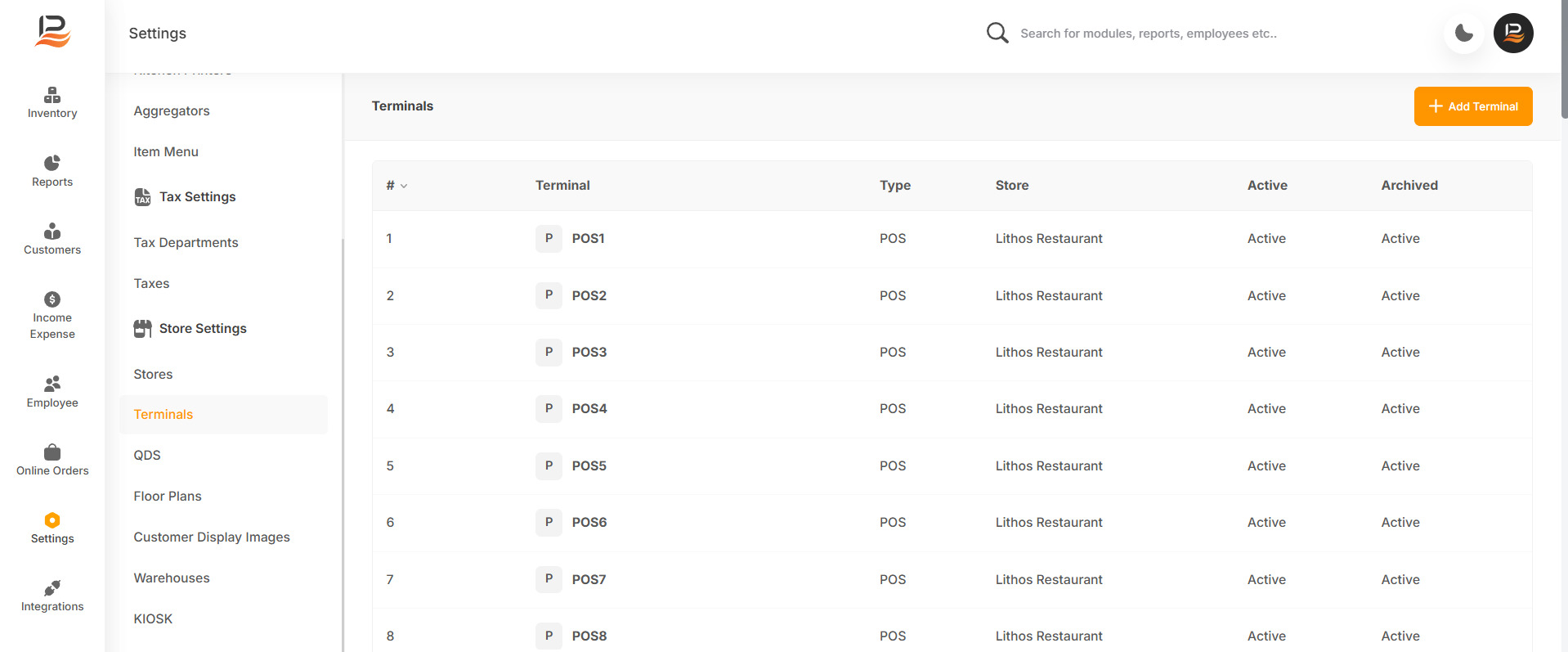Open Warehouses settings page
This screenshot has height=652, width=1568.
click(x=172, y=578)
